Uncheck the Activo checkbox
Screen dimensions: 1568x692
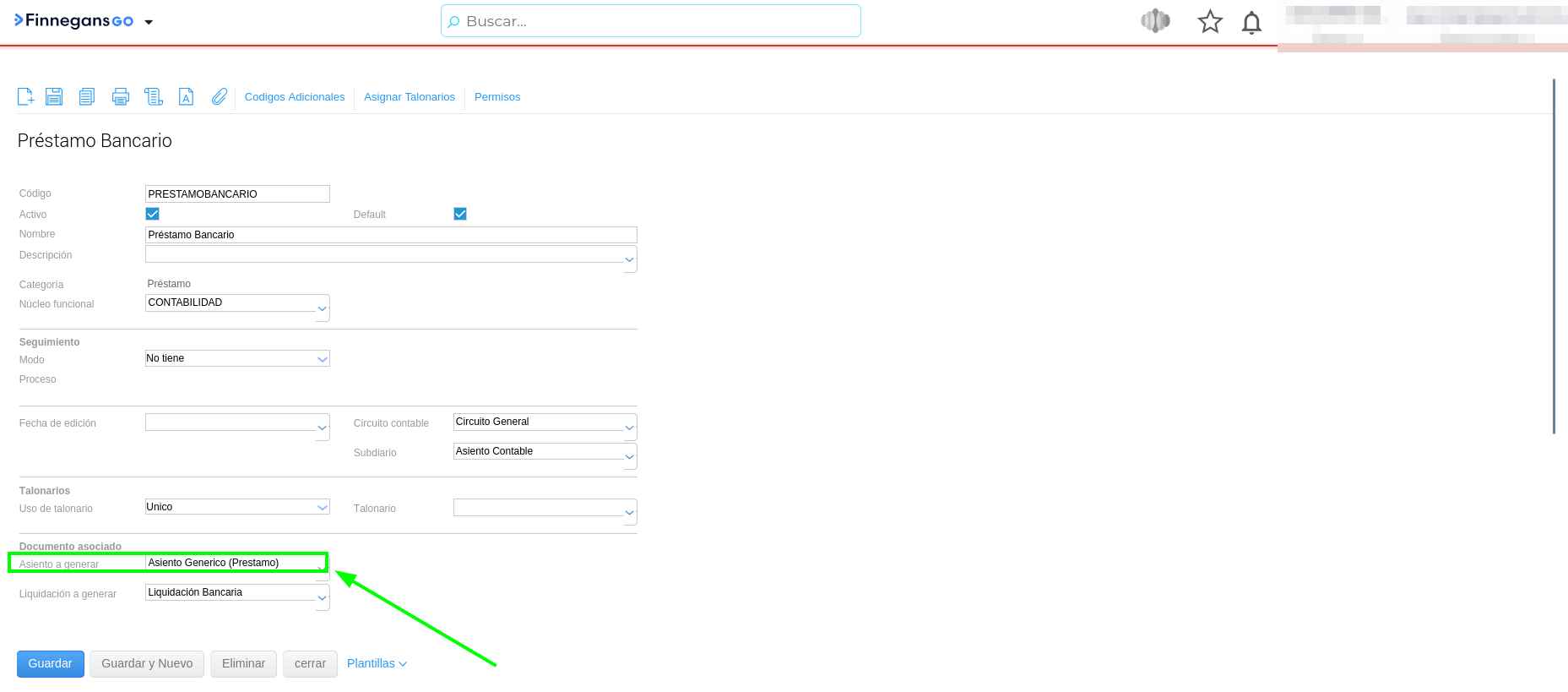(x=153, y=214)
